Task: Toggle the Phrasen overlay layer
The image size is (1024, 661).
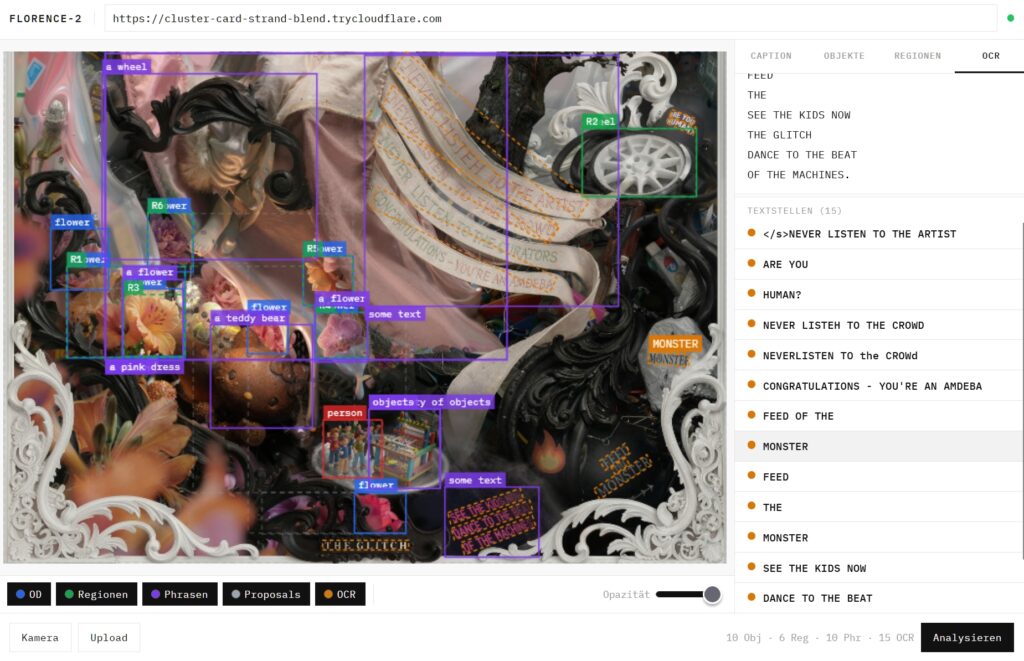Action: coord(180,594)
